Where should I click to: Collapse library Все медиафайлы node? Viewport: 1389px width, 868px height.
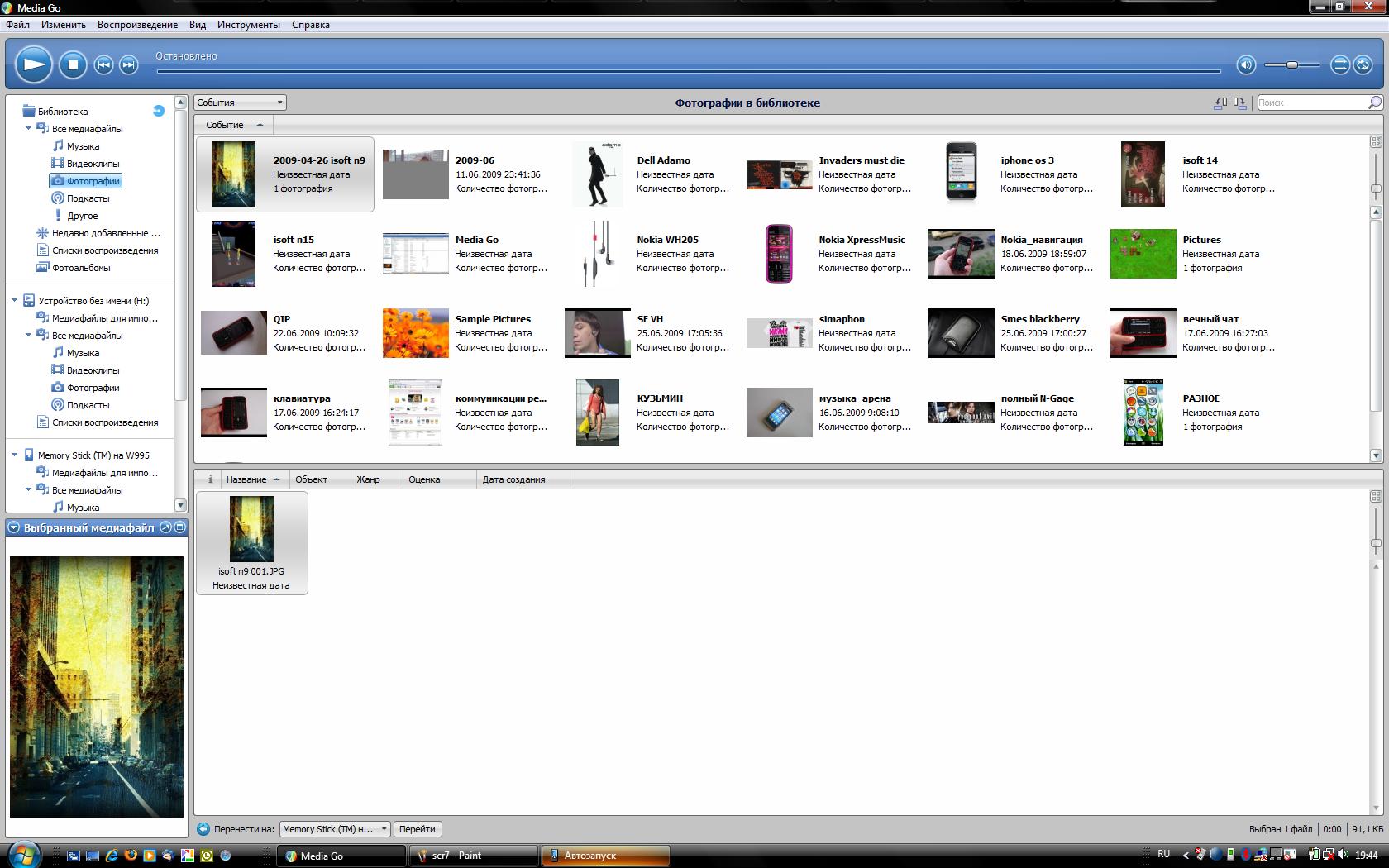(28, 129)
